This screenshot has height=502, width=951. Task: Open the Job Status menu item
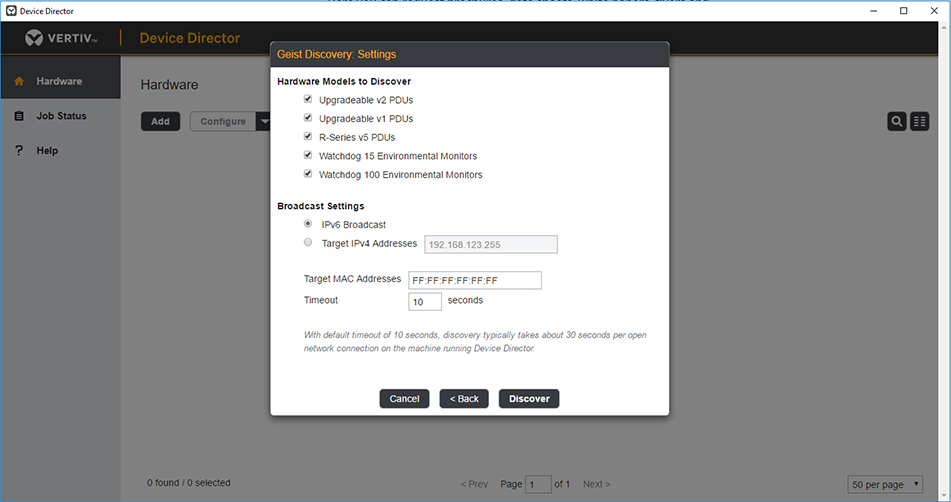click(x=61, y=116)
